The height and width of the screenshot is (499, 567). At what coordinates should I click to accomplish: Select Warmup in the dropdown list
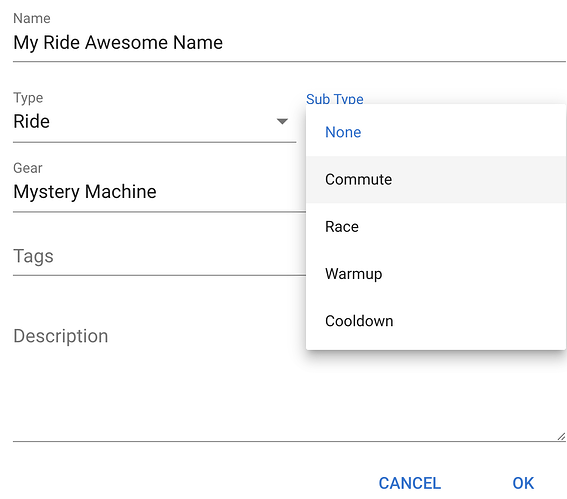[x=436, y=274]
